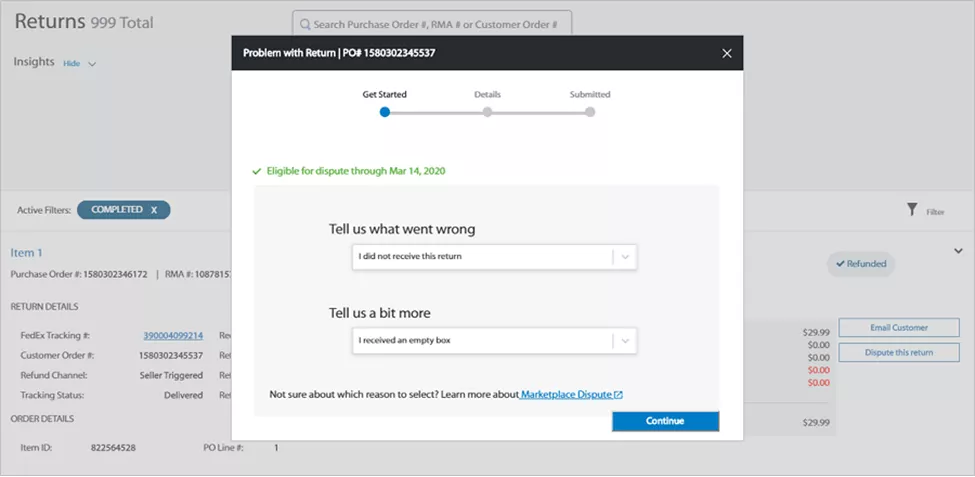The width and height of the screenshot is (975, 477).
Task: Click the Refunded status badge
Action: pyautogui.click(x=861, y=264)
